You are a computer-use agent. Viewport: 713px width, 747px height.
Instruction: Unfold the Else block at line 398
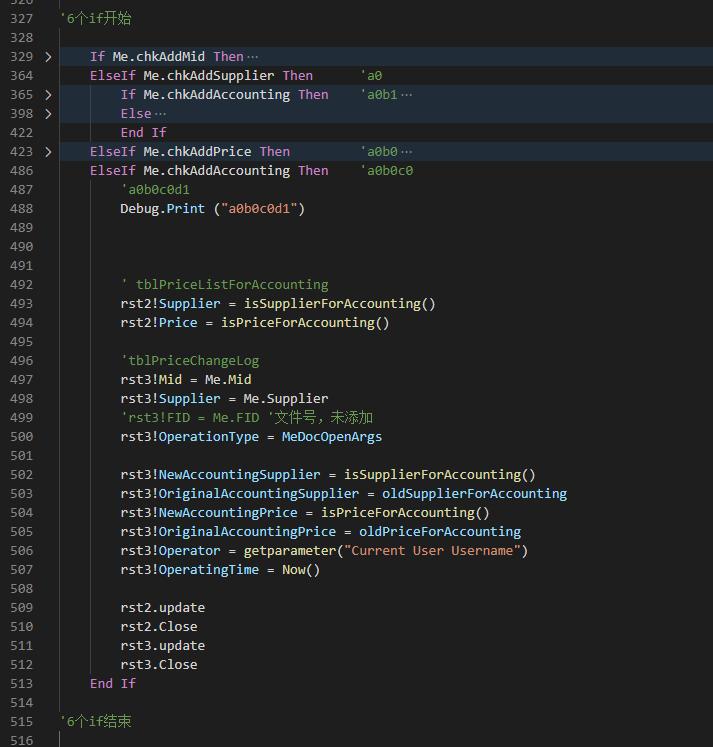48,114
